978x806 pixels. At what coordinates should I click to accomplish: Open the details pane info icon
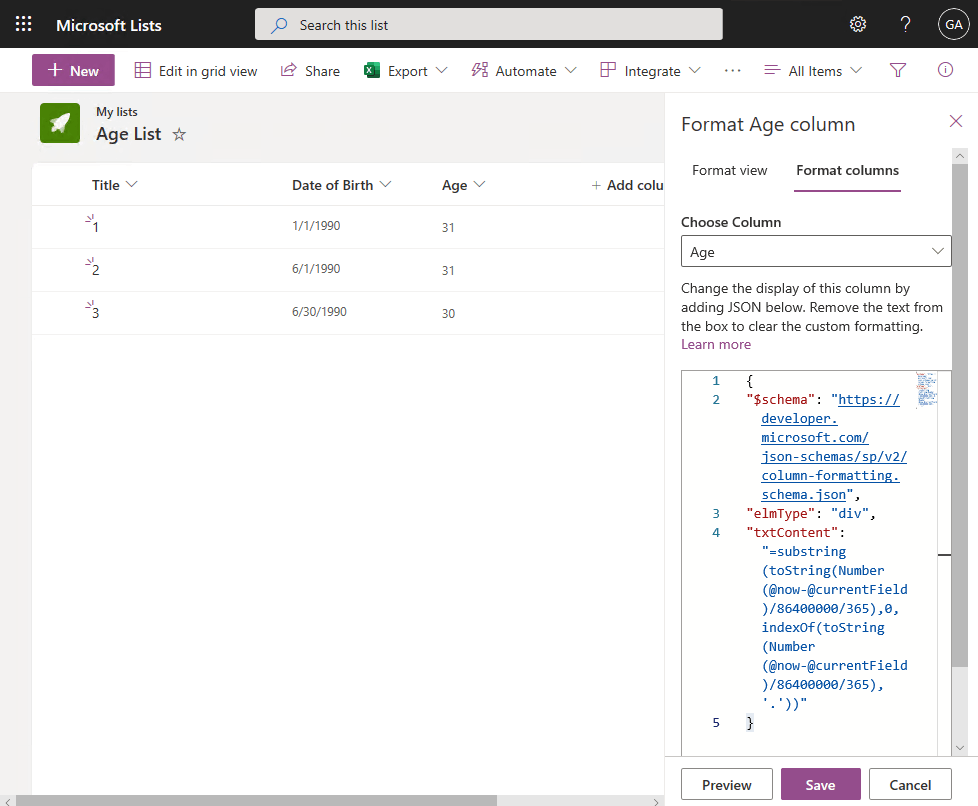coord(945,70)
